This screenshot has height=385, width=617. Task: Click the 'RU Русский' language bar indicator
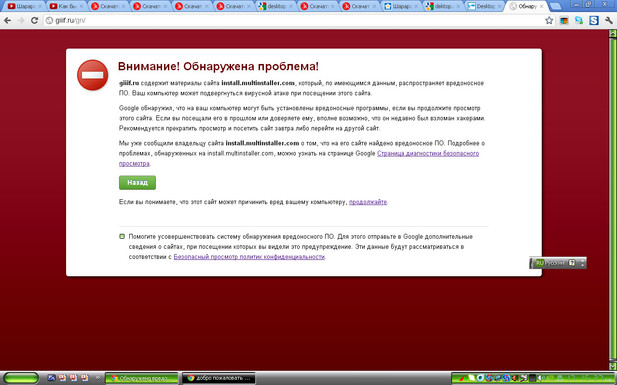click(550, 263)
